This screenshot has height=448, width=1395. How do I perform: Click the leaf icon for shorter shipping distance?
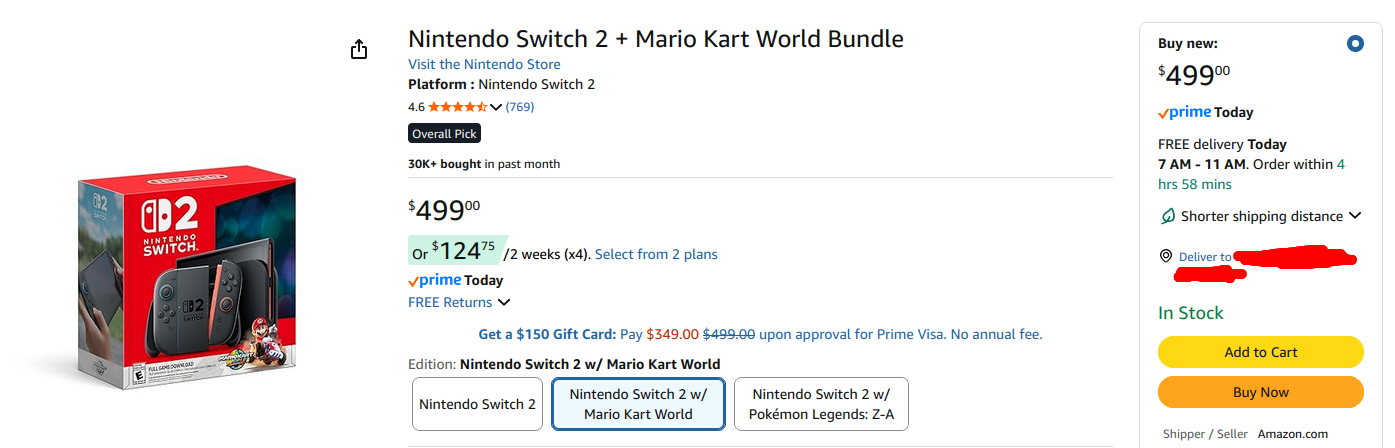coord(1167,216)
